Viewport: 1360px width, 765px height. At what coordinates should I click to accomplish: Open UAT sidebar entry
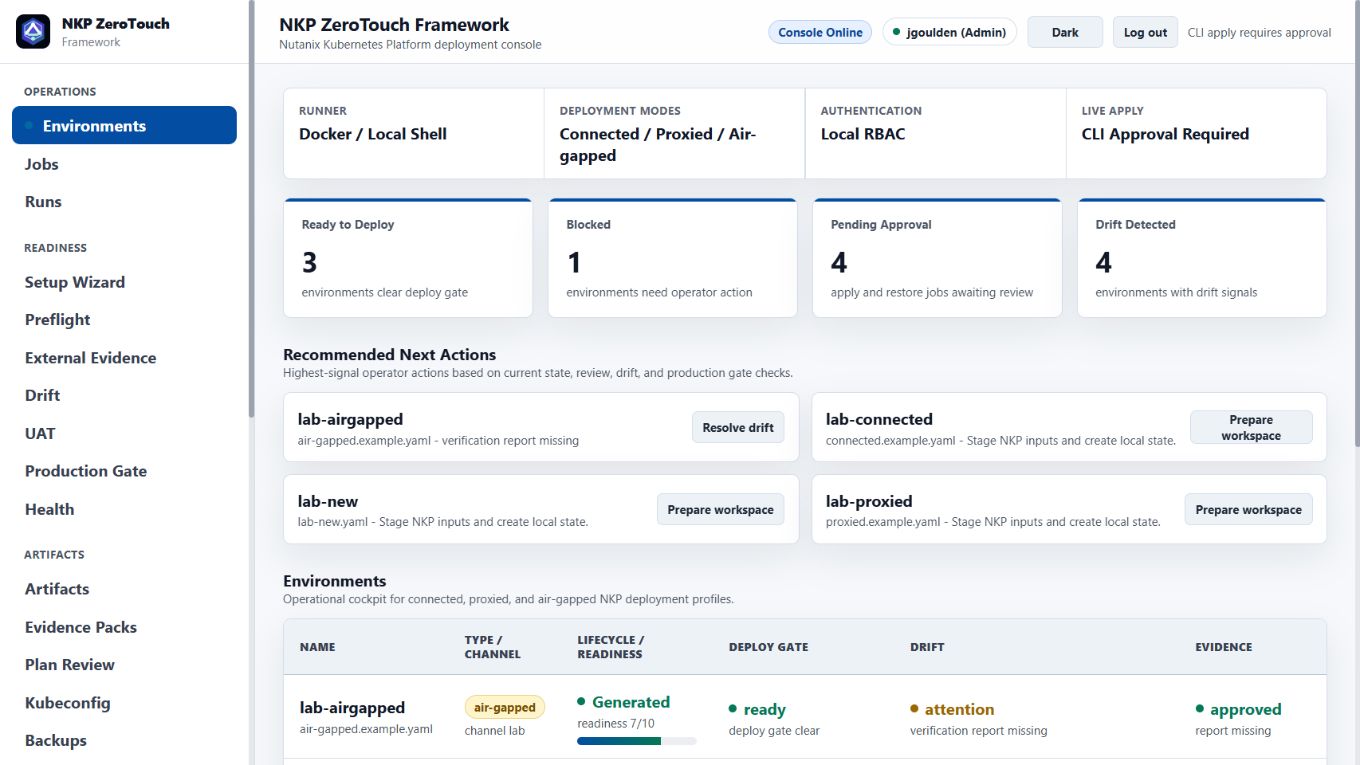point(40,433)
